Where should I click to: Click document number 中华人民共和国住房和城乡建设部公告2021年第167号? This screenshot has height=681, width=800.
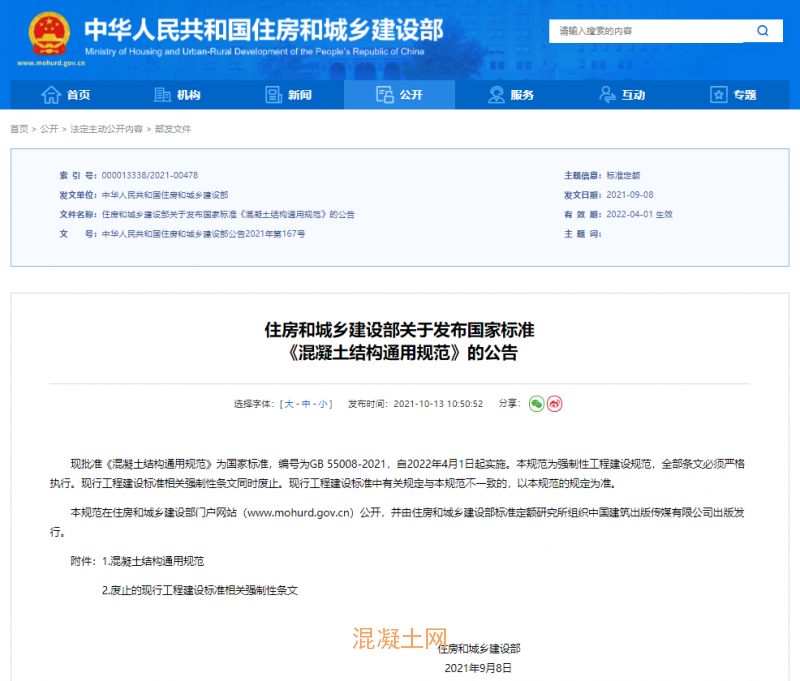click(204, 234)
